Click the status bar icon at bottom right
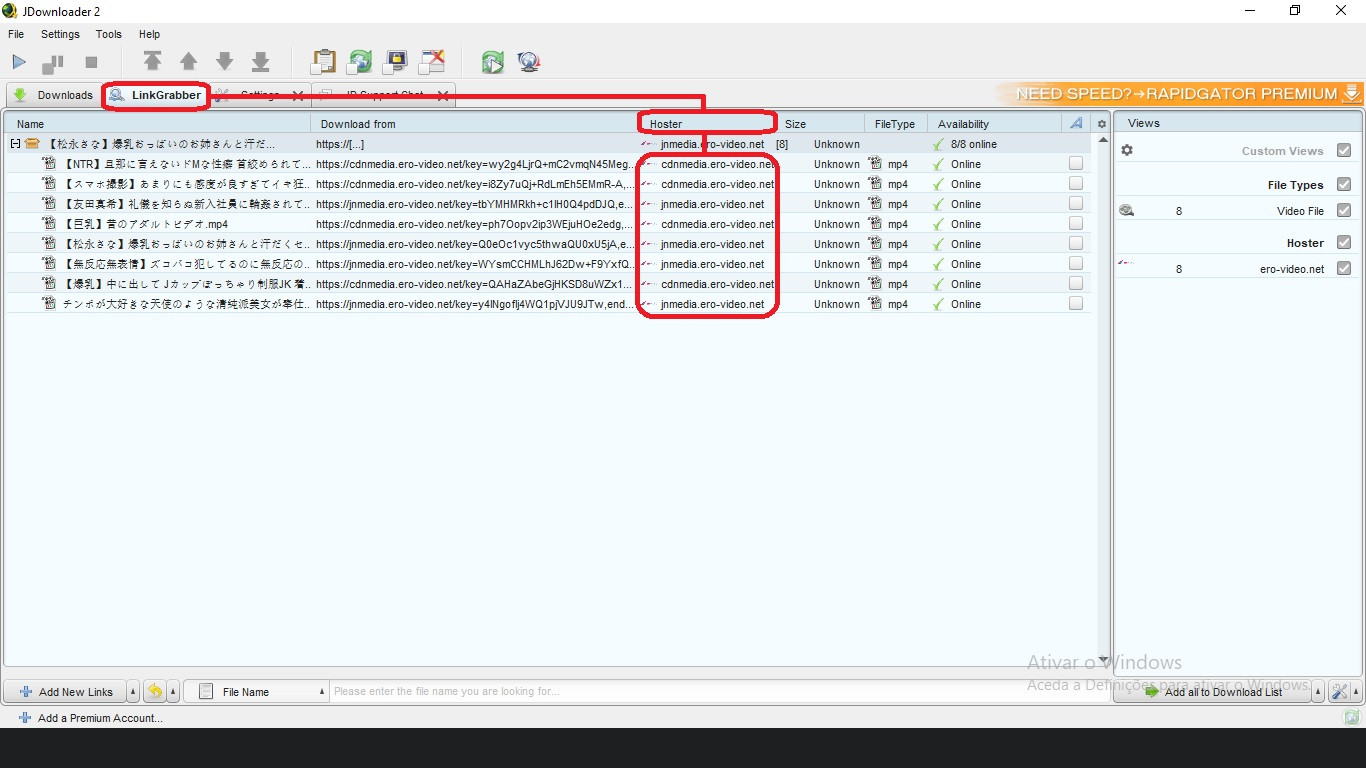The height and width of the screenshot is (768, 1366). [1352, 717]
